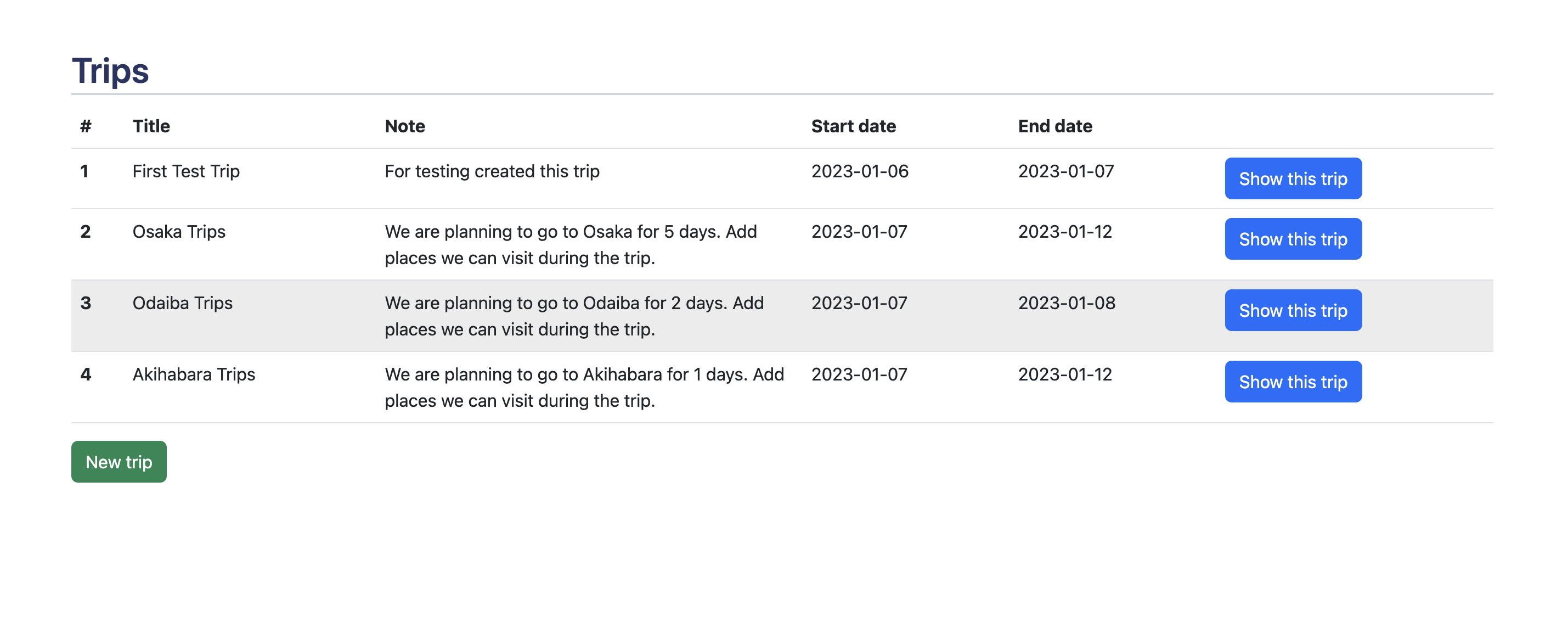Click the Trips page heading
Screen dimensions: 1568x627
(x=110, y=70)
